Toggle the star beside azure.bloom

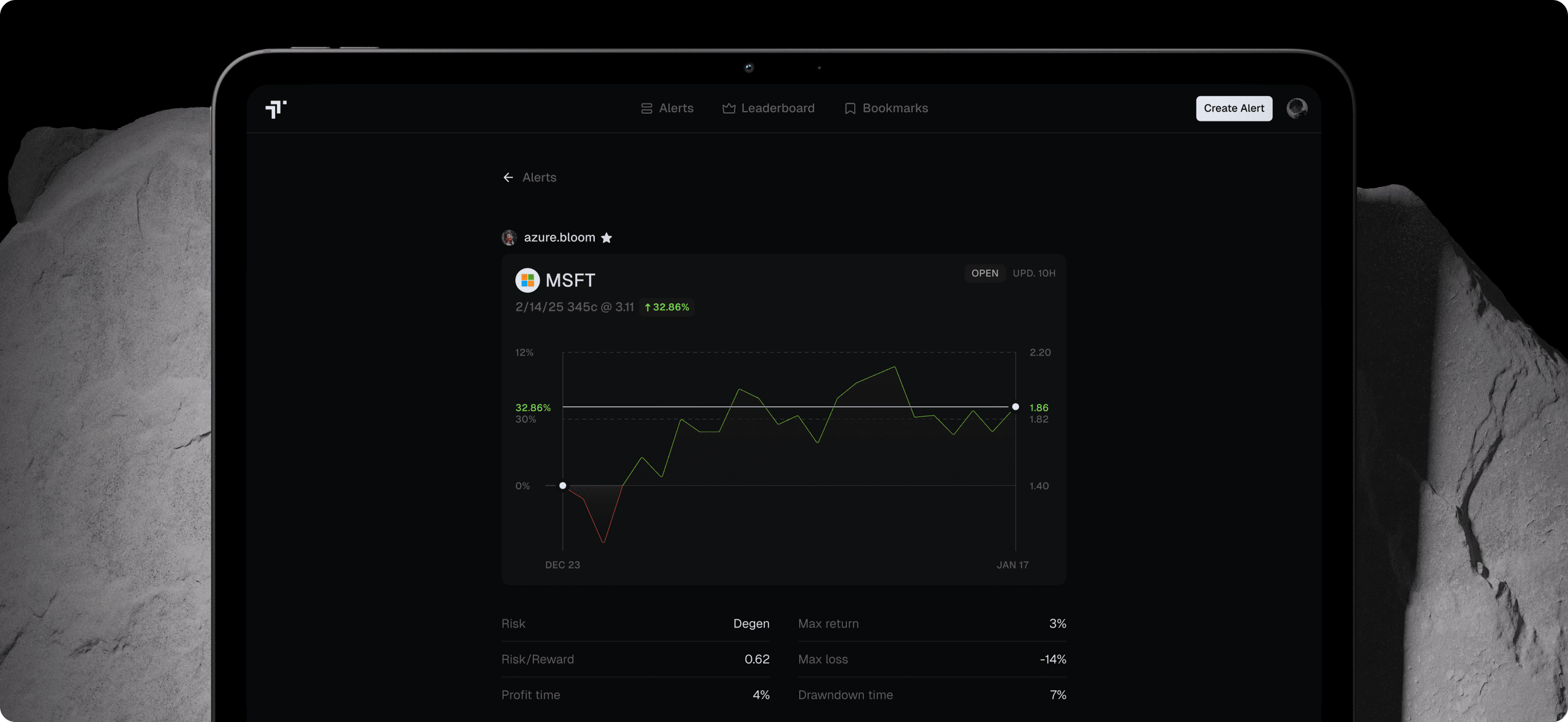tap(606, 238)
